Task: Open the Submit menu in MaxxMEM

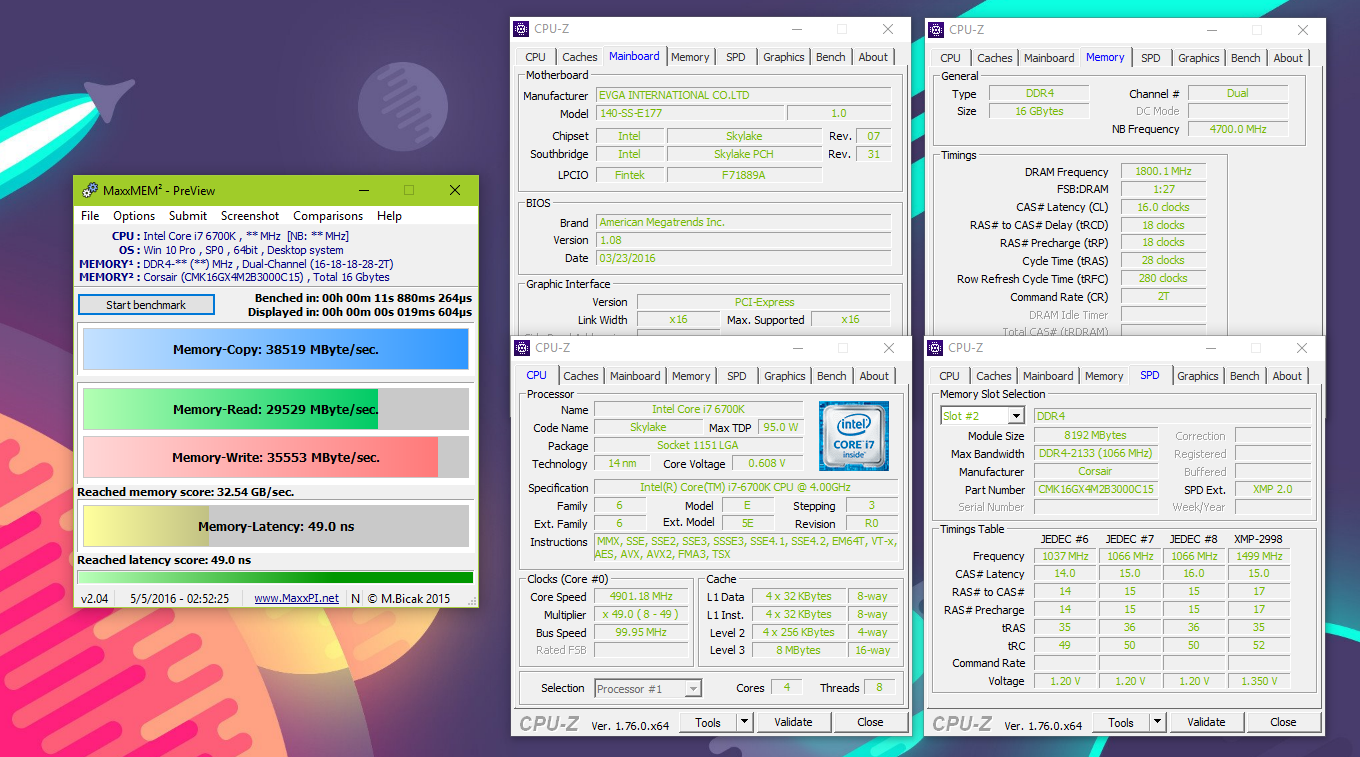Action: tap(188, 215)
